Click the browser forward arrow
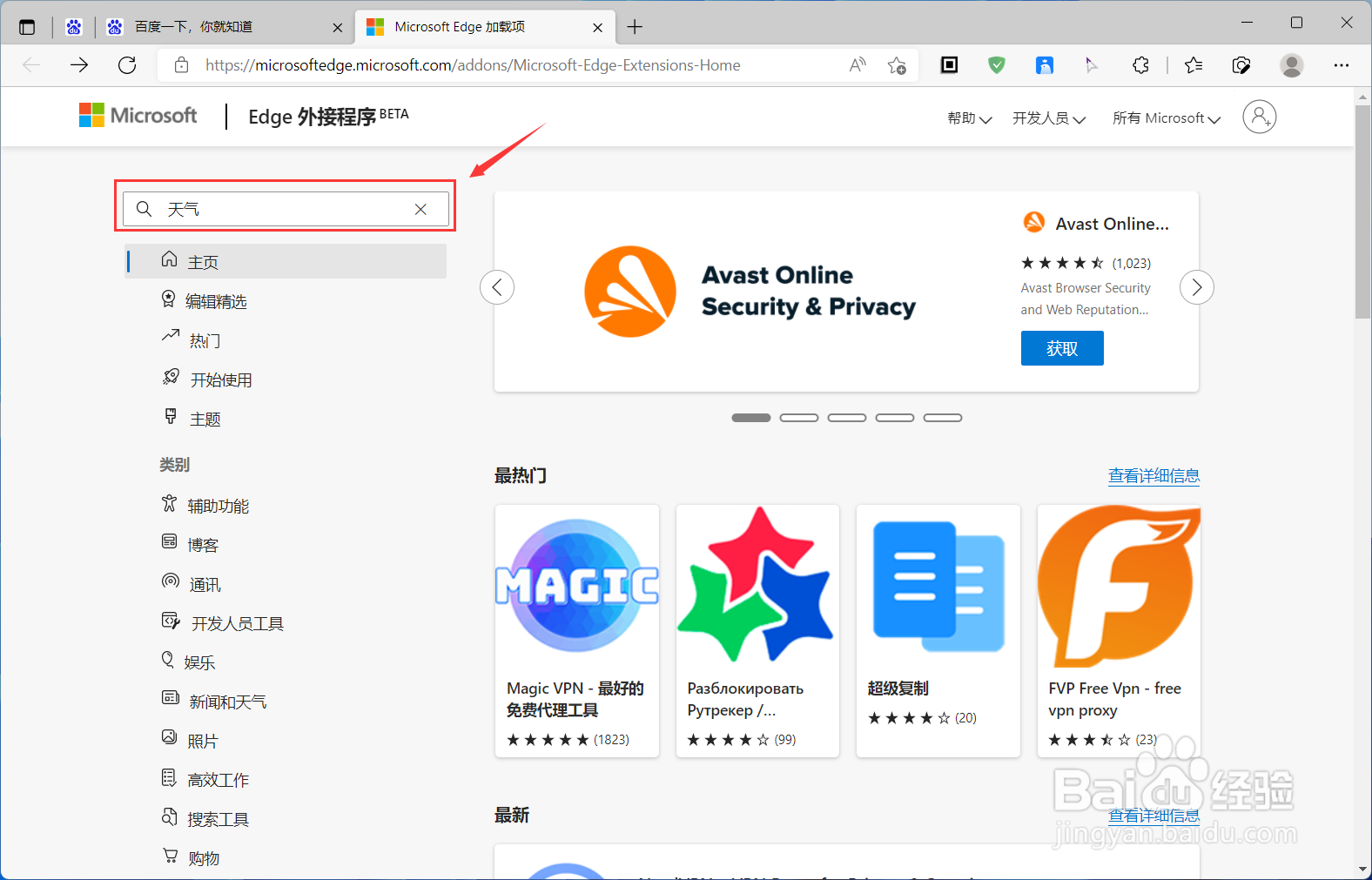The image size is (1372, 880). [79, 65]
